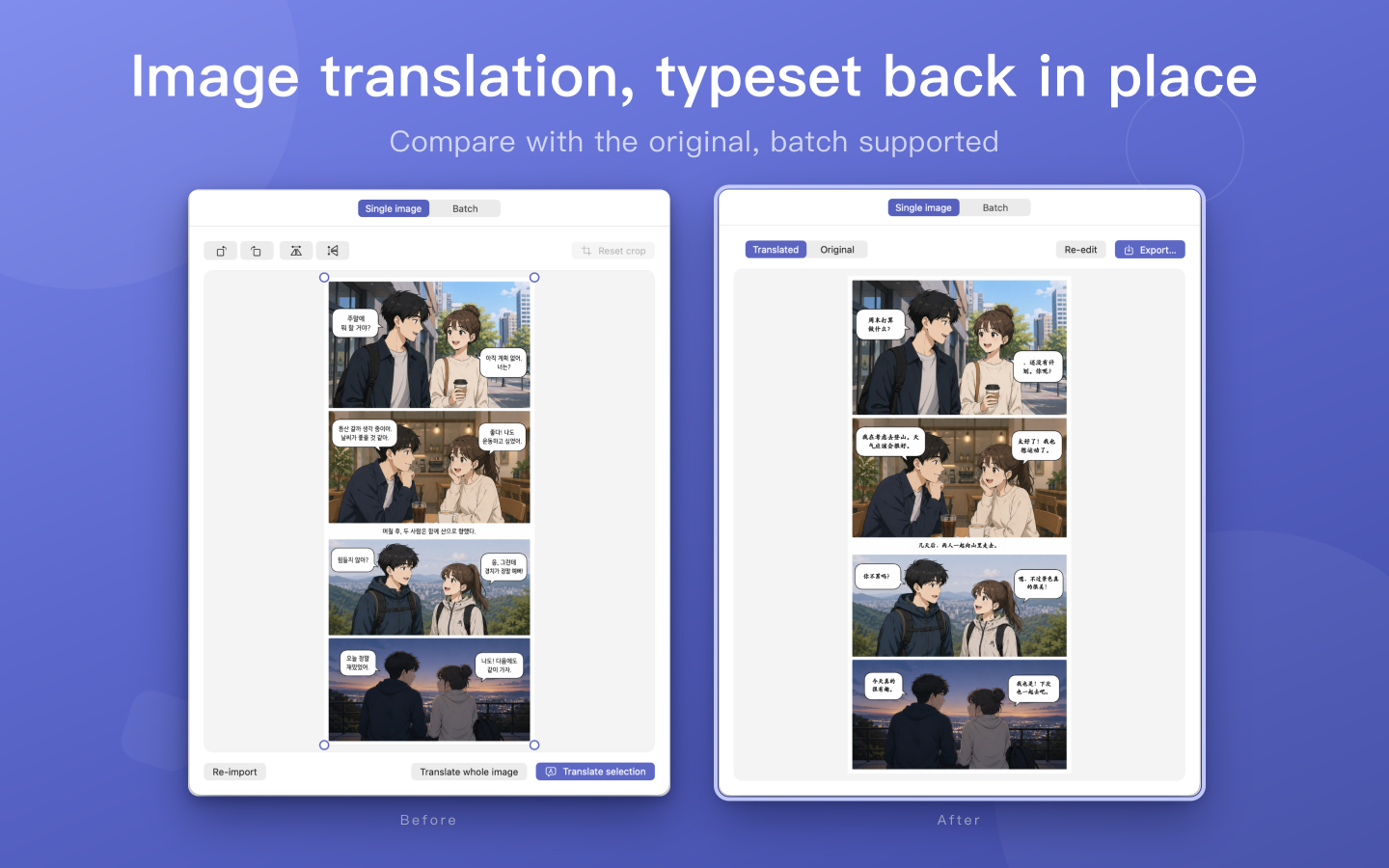The height and width of the screenshot is (868, 1389).
Task: Grab the bottom-right crop handle
Action: [x=534, y=746]
